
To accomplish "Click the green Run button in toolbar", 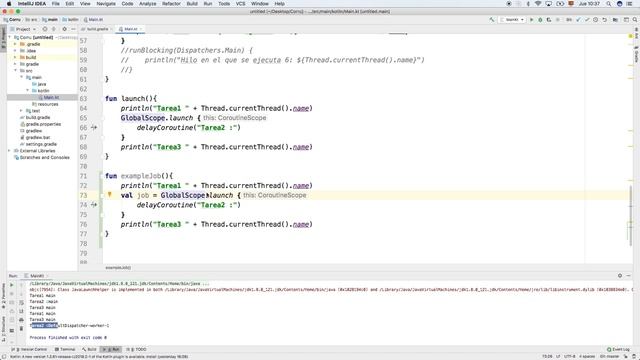I will [x=531, y=20].
